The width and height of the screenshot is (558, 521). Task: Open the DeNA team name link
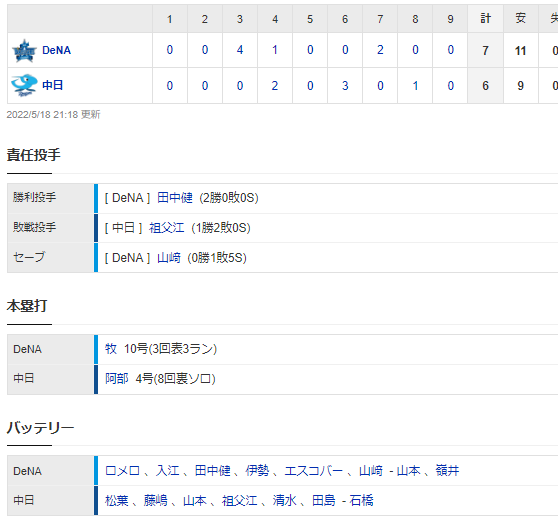[x=56, y=50]
